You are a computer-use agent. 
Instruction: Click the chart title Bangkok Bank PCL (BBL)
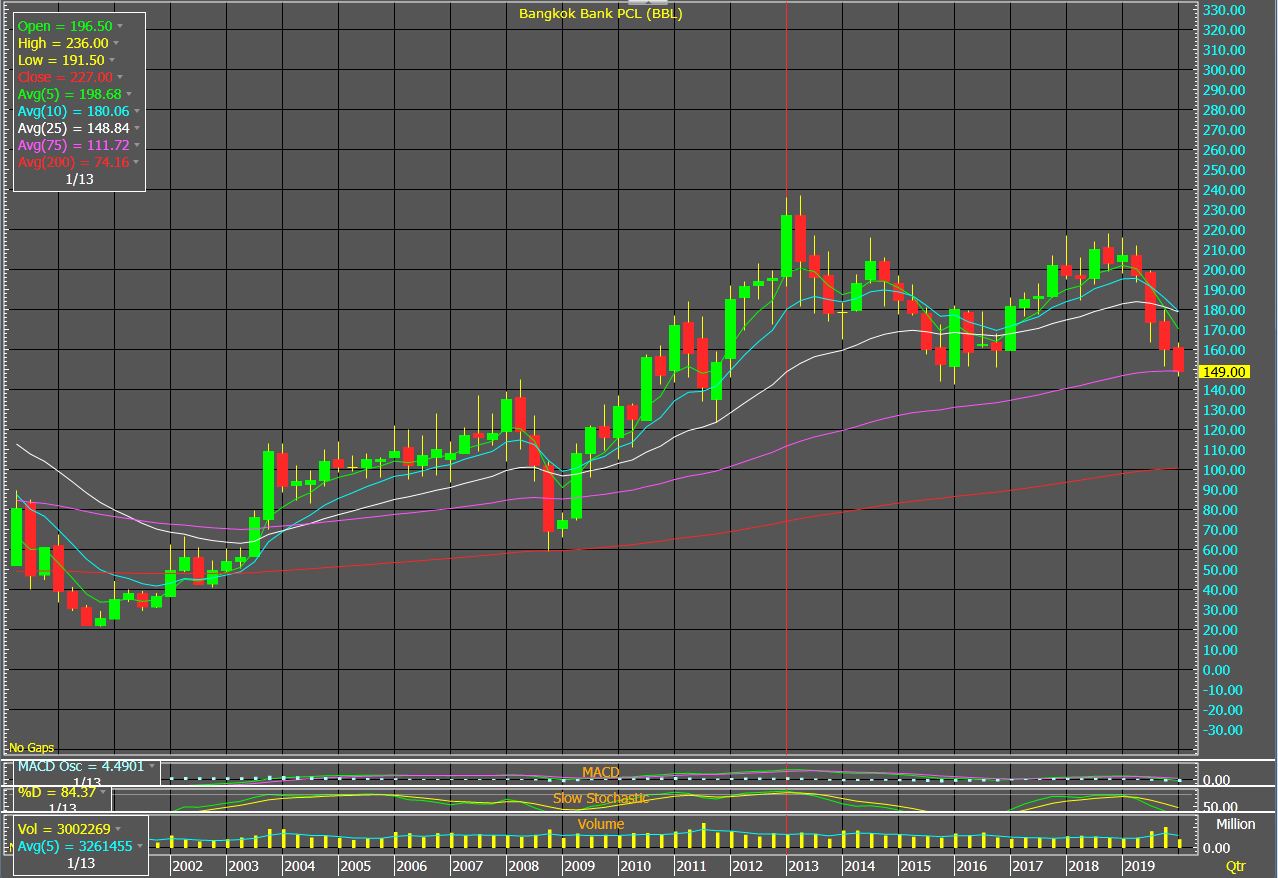point(600,14)
